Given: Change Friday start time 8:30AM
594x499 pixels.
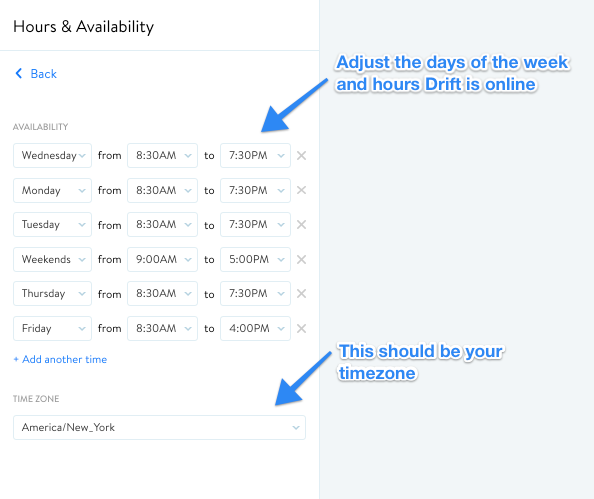Looking at the screenshot, I should 163,328.
